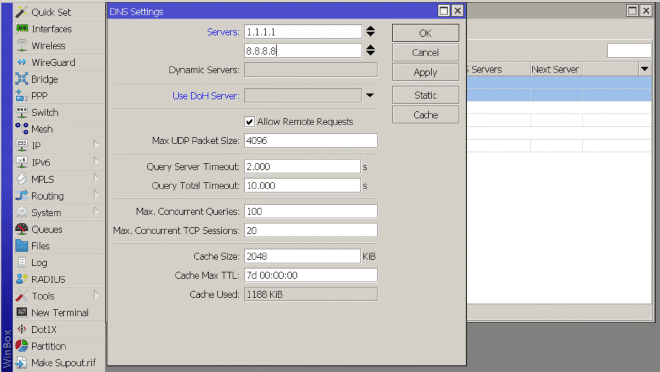Click the Files folder icon

coord(21,246)
